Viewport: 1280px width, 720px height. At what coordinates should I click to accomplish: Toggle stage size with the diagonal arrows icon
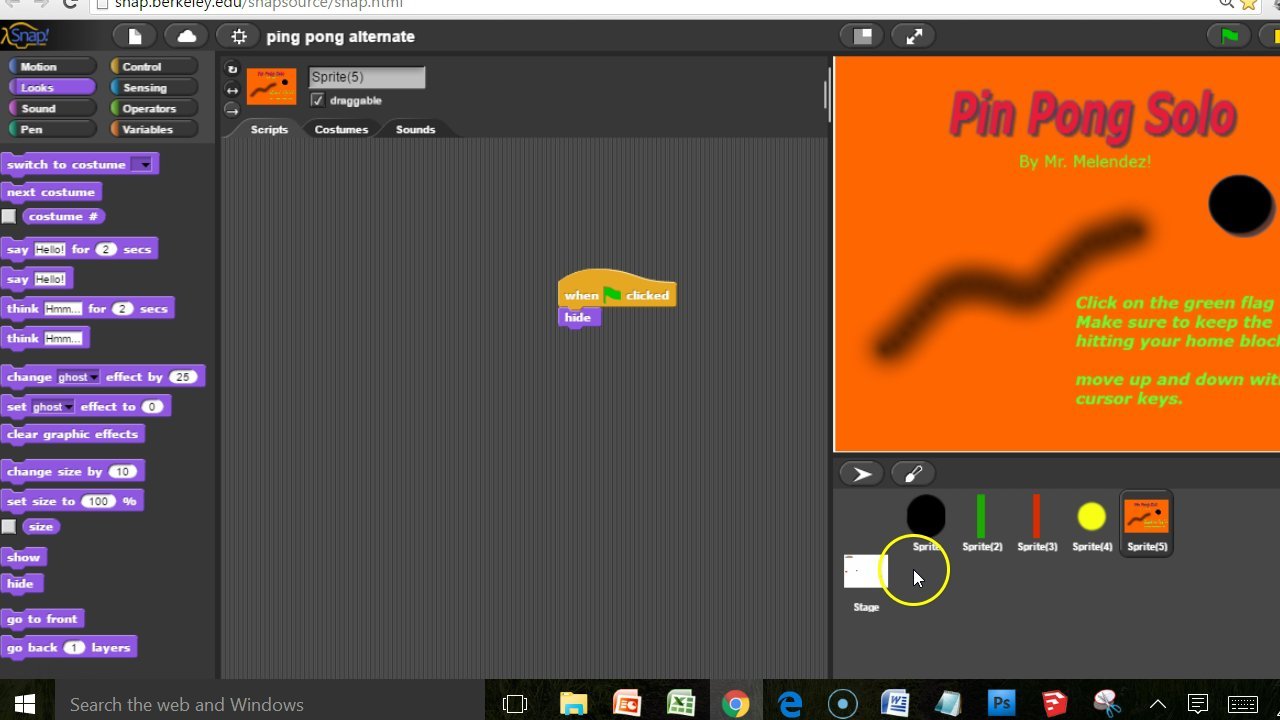pos(913,35)
